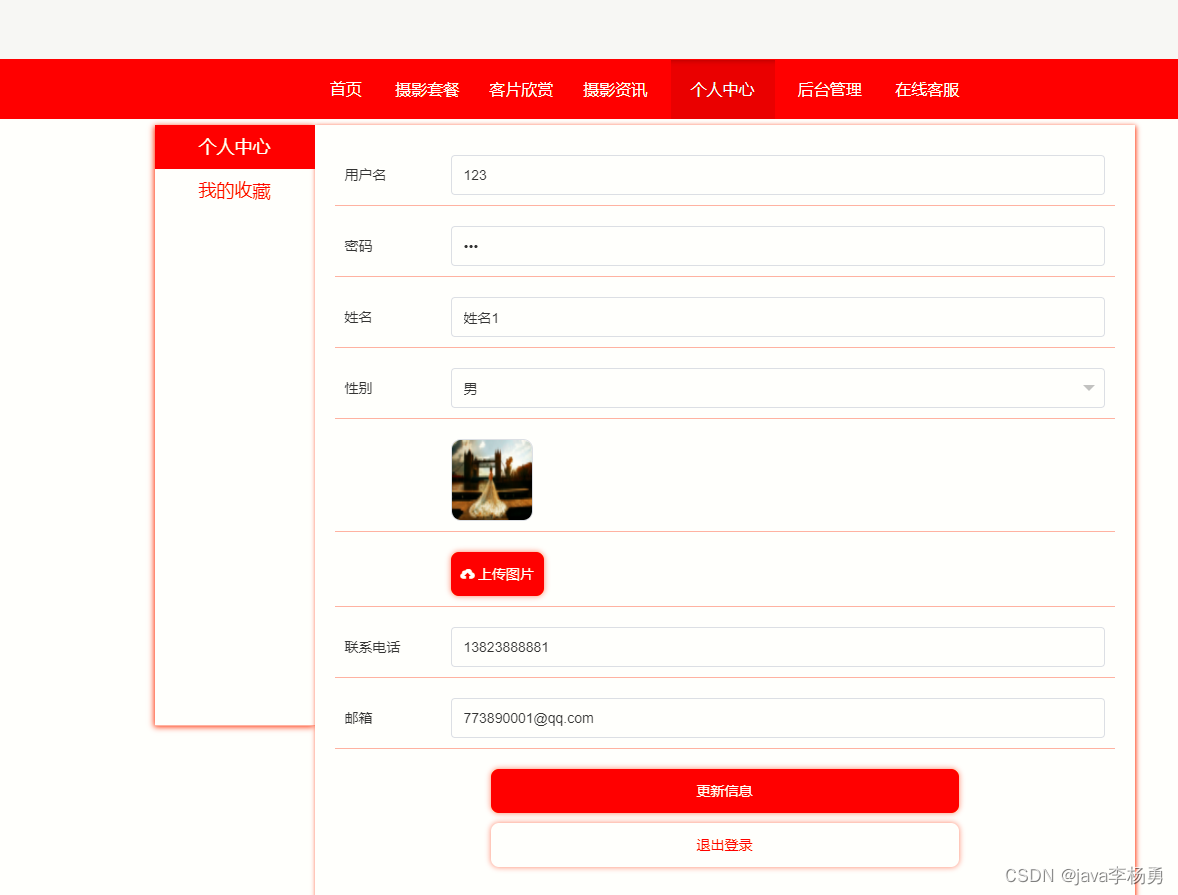The width and height of the screenshot is (1178, 895).
Task: Focus the 密码 input field
Action: (778, 246)
